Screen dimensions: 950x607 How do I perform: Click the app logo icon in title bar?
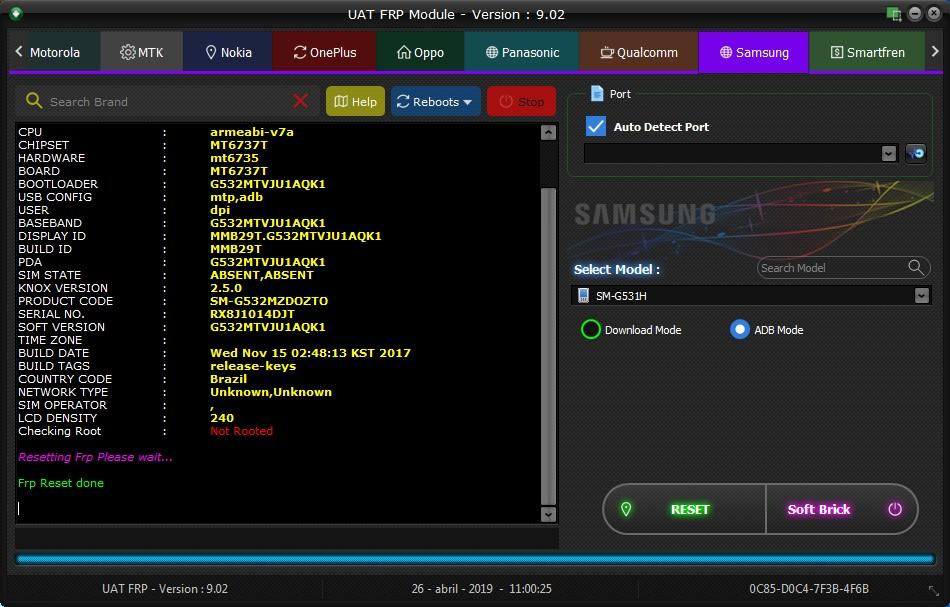tap(16, 13)
